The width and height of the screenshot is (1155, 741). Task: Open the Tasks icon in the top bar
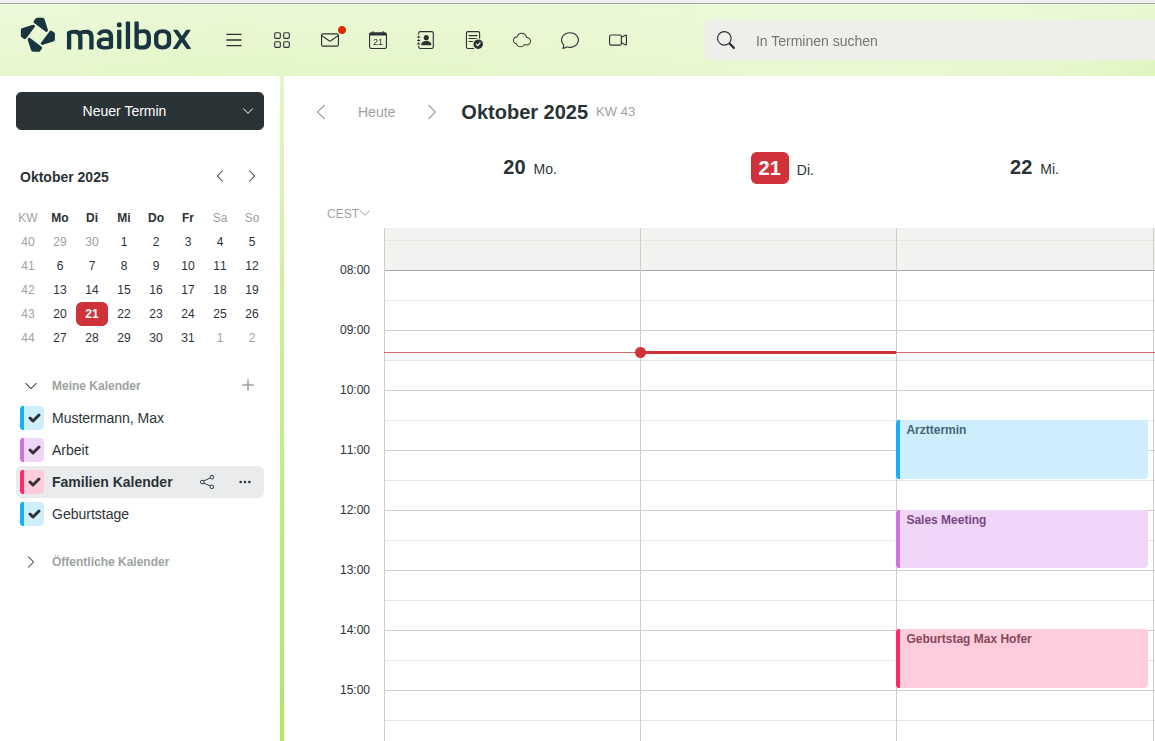tap(474, 40)
